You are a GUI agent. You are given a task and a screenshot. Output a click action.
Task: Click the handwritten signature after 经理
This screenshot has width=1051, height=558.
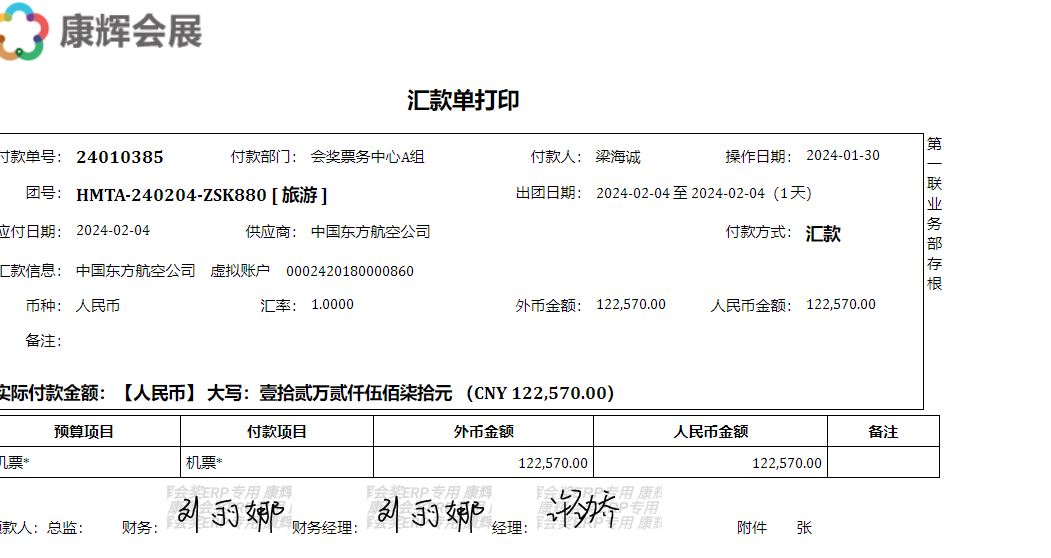(582, 511)
